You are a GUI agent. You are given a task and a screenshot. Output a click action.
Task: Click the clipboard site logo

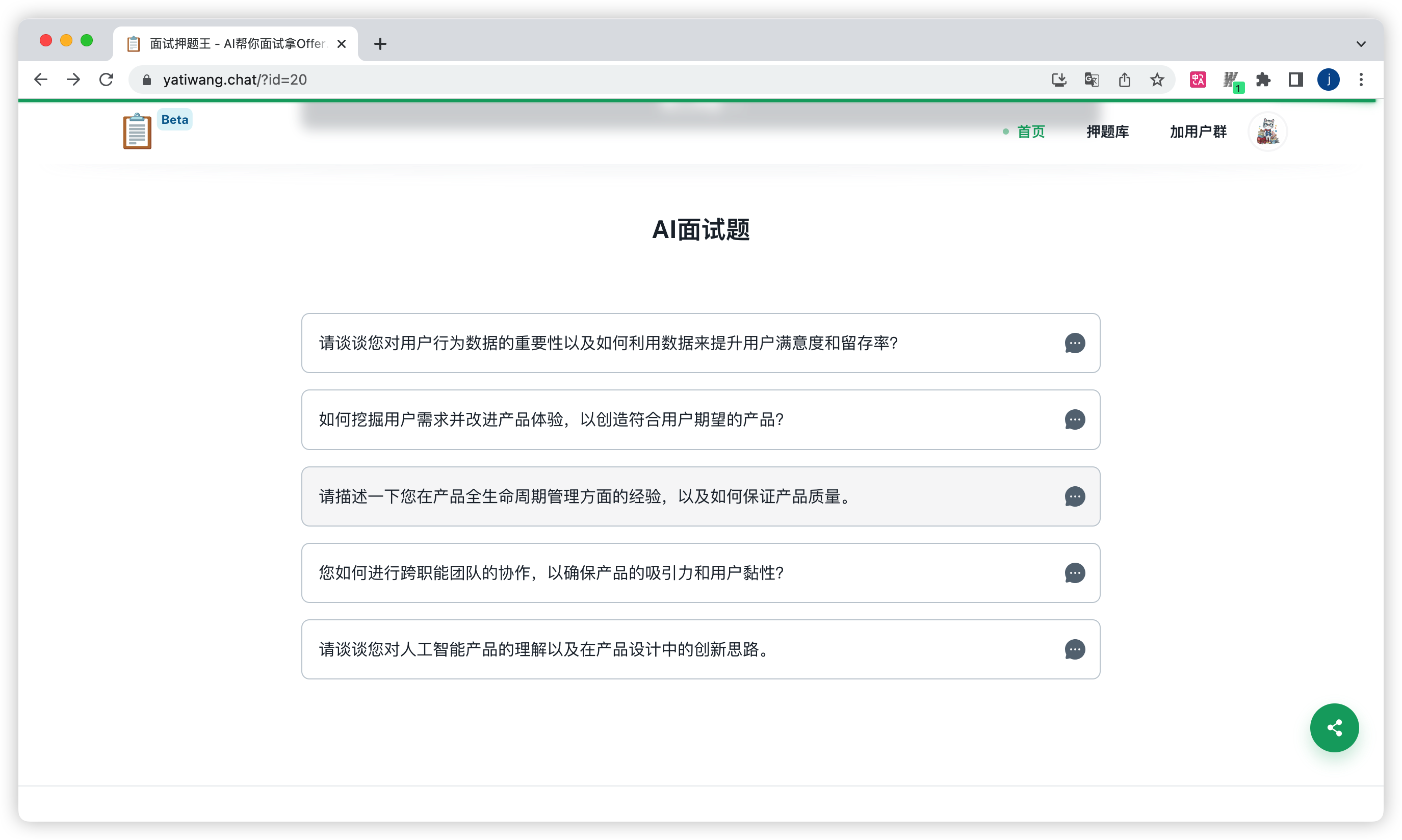(137, 132)
